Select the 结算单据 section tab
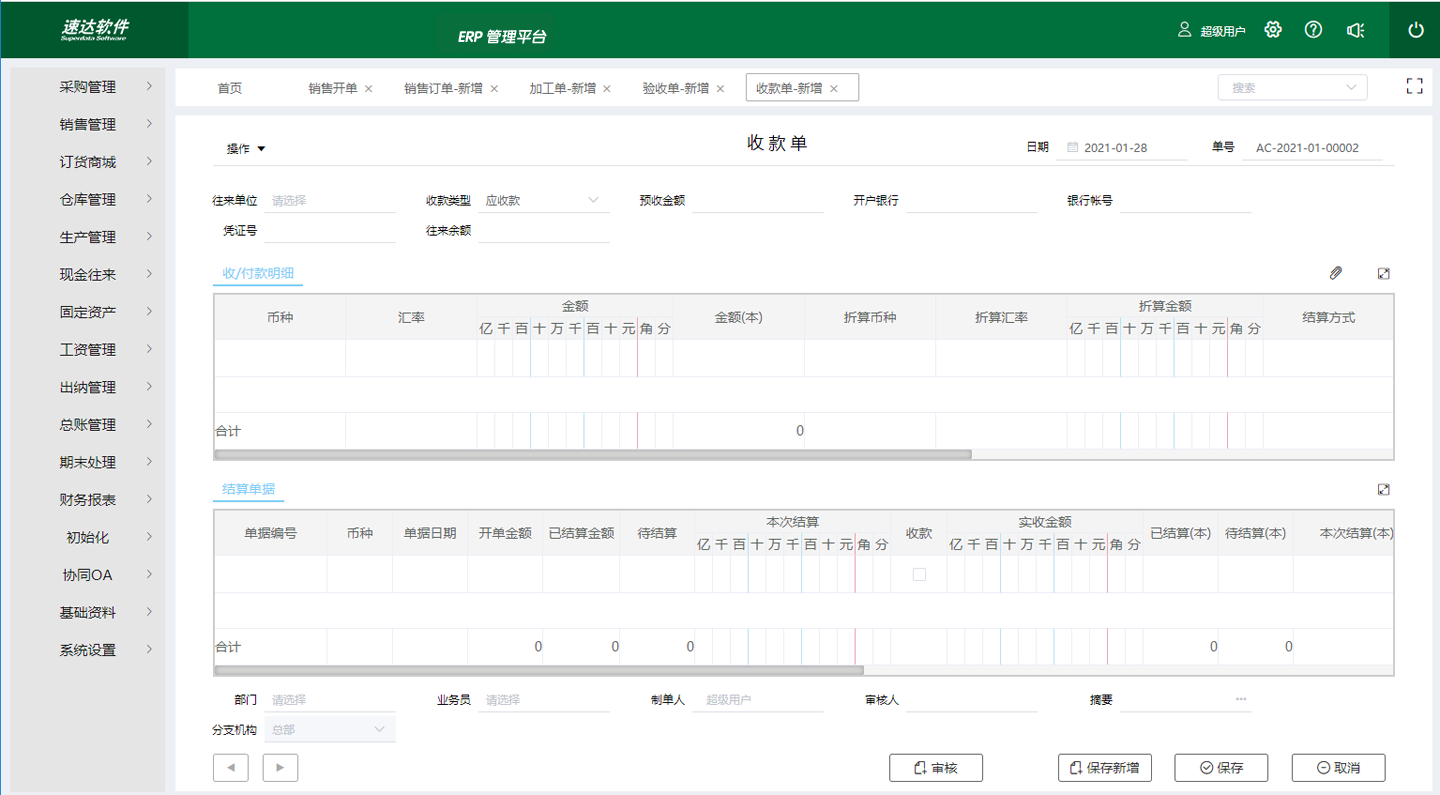This screenshot has height=795, width=1440. pyautogui.click(x=248, y=490)
